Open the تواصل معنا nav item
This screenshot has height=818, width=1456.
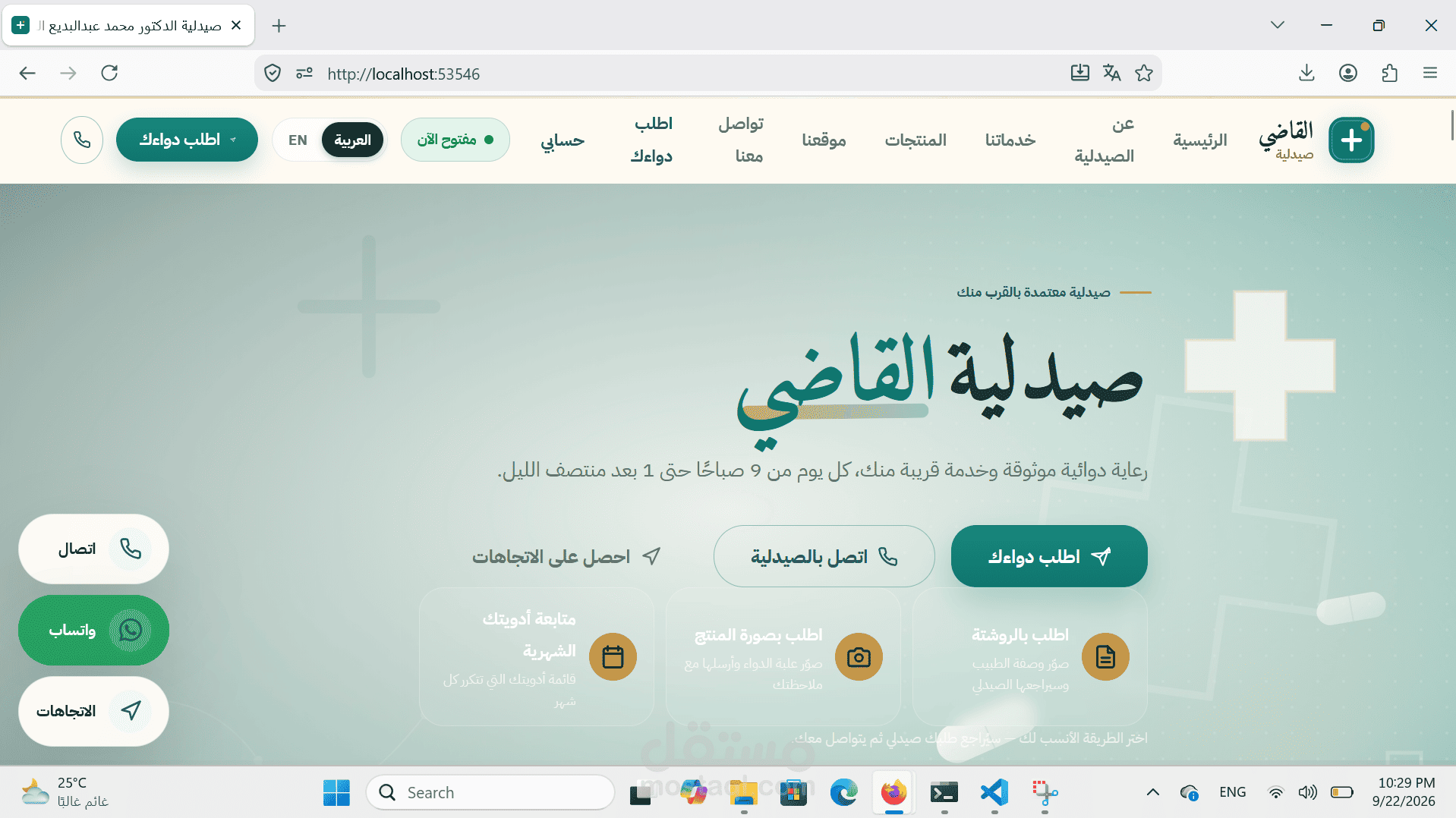(741, 140)
